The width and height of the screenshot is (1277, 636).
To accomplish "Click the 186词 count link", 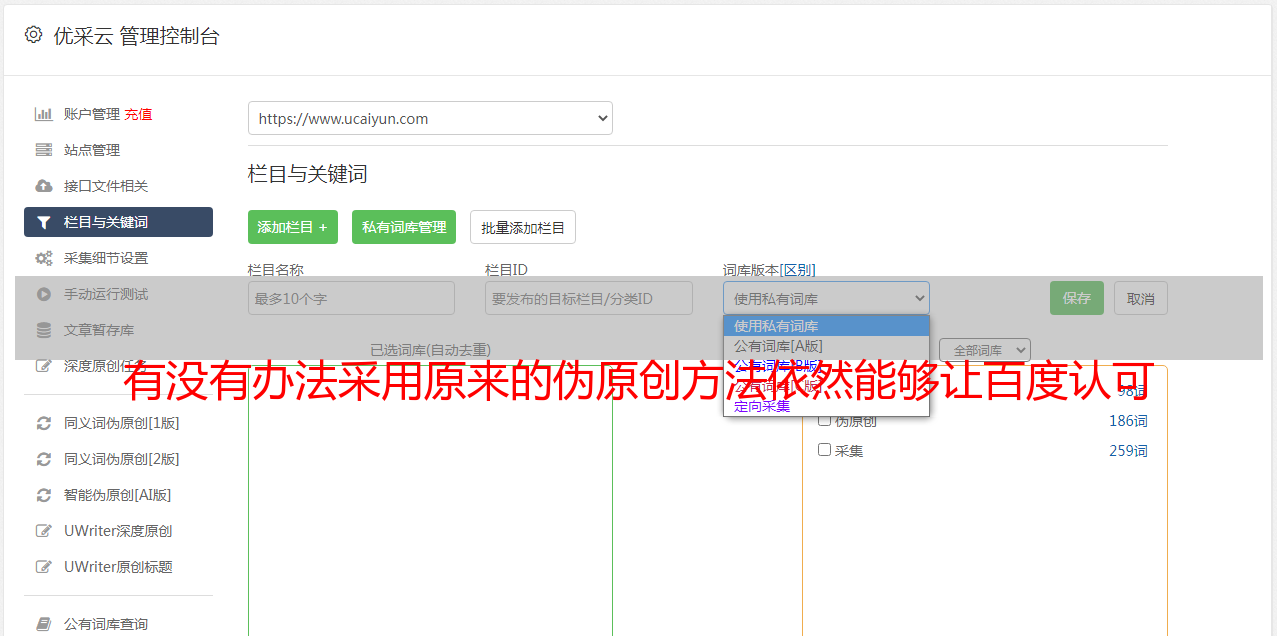I will (x=1128, y=421).
